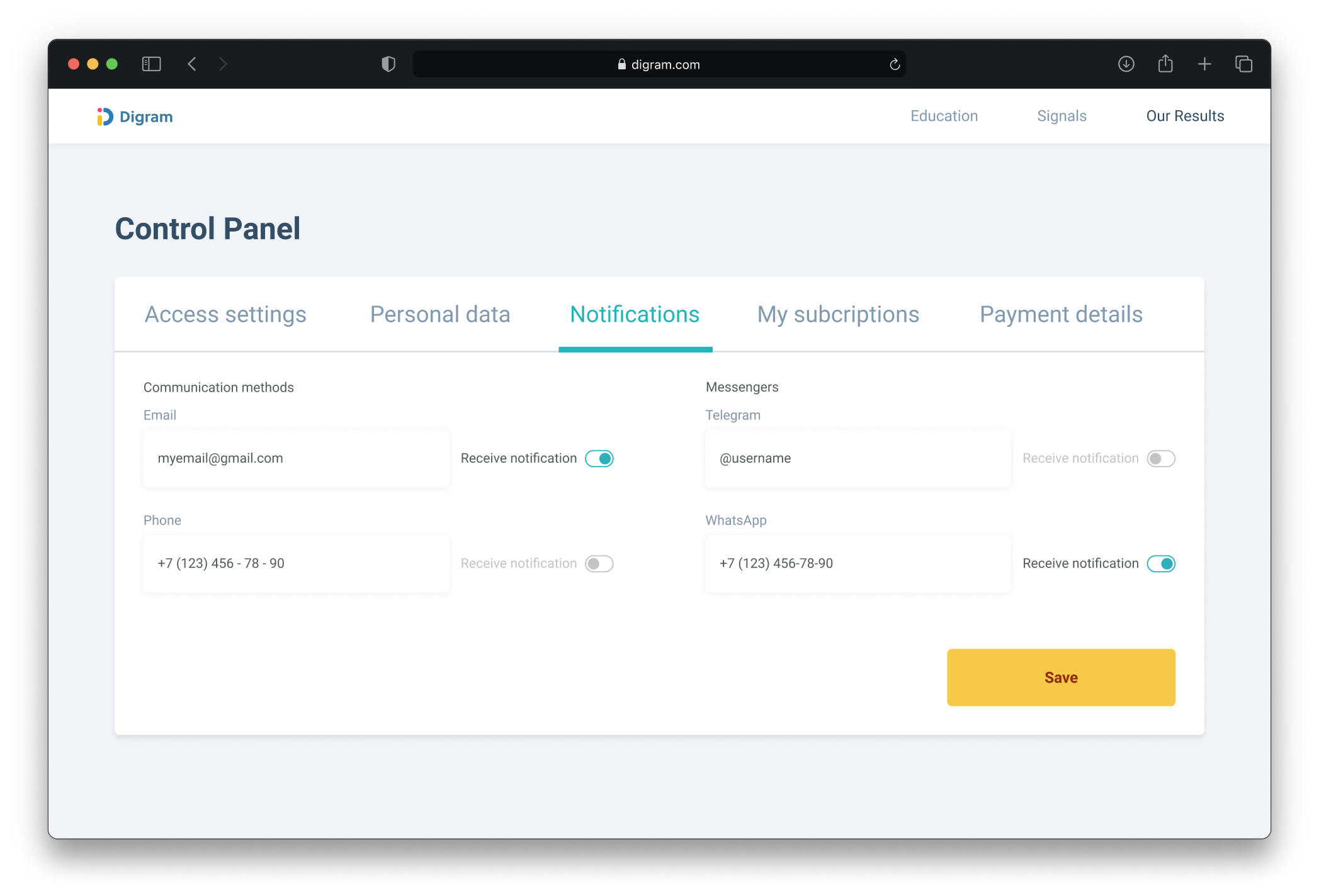Viewport: 1319px width, 896px height.
Task: Turn off WhatsApp receive notification toggle
Action: tap(1161, 564)
